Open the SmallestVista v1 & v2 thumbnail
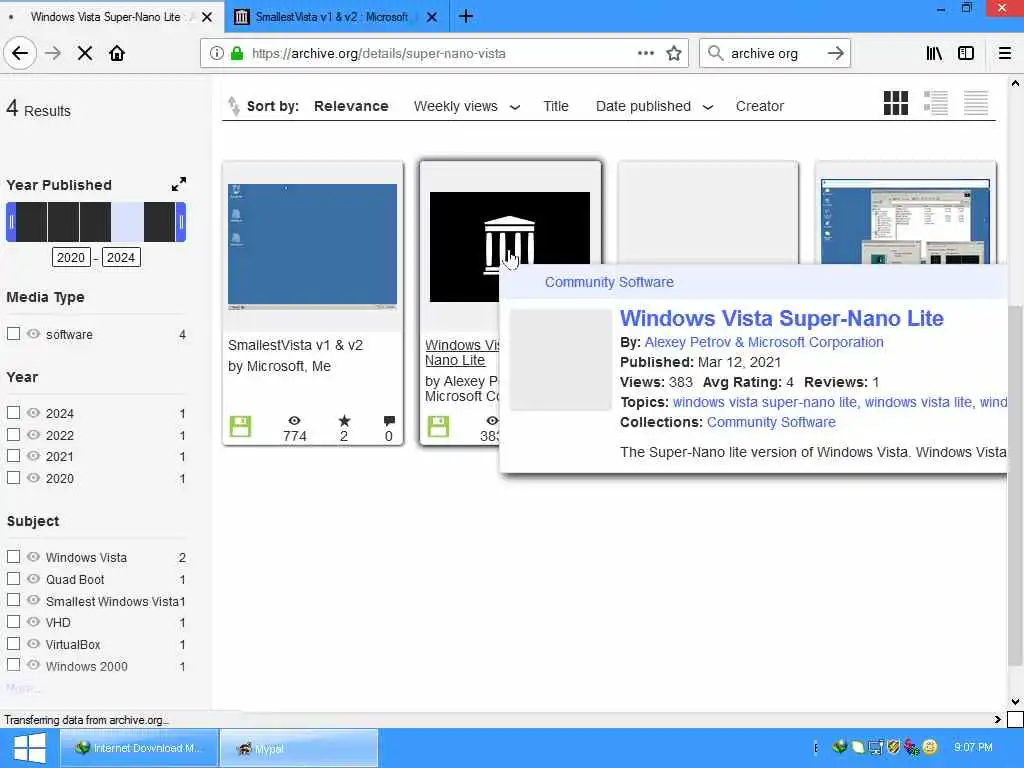Image resolution: width=1024 pixels, height=768 pixels. click(x=312, y=247)
